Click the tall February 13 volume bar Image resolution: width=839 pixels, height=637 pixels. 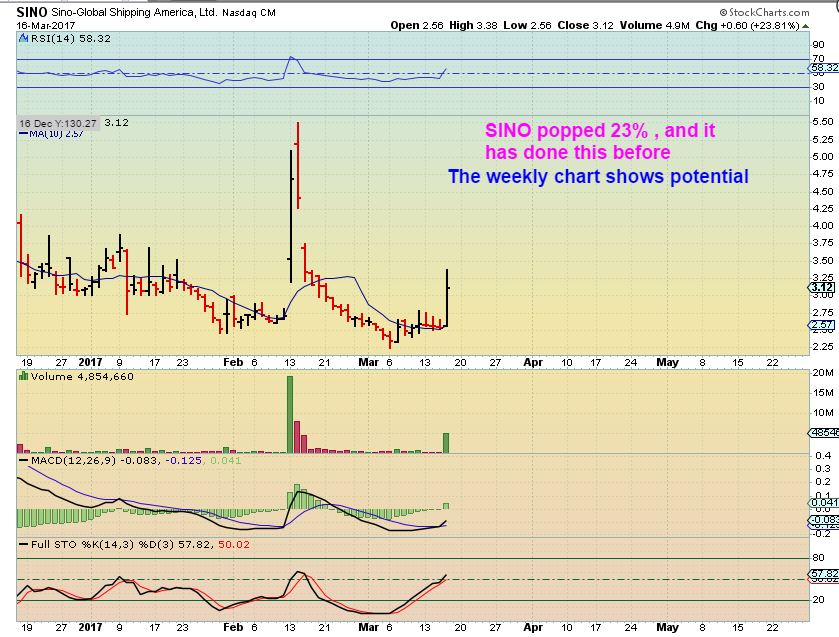(x=290, y=414)
